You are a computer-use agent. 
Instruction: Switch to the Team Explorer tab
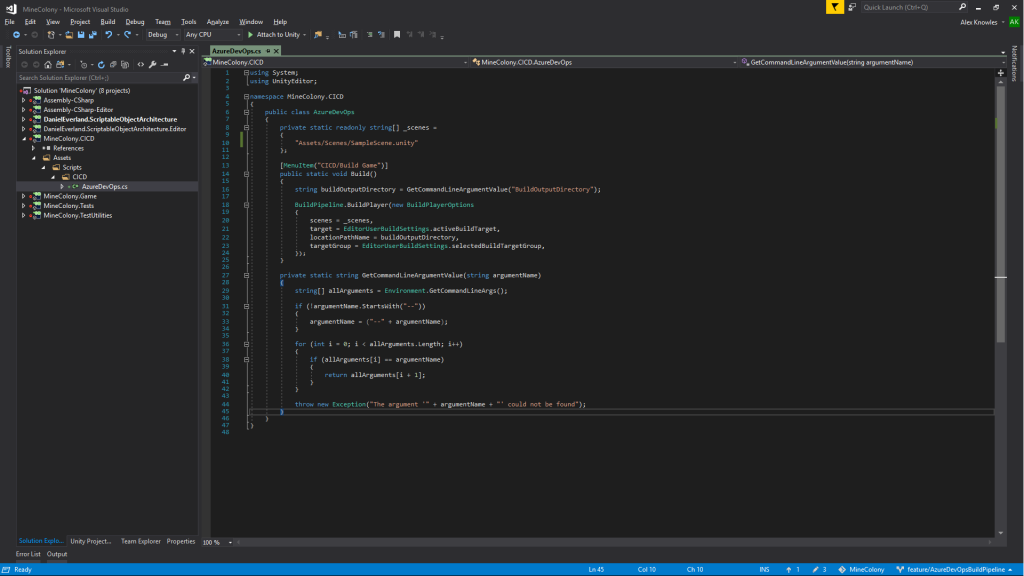pyautogui.click(x=139, y=541)
